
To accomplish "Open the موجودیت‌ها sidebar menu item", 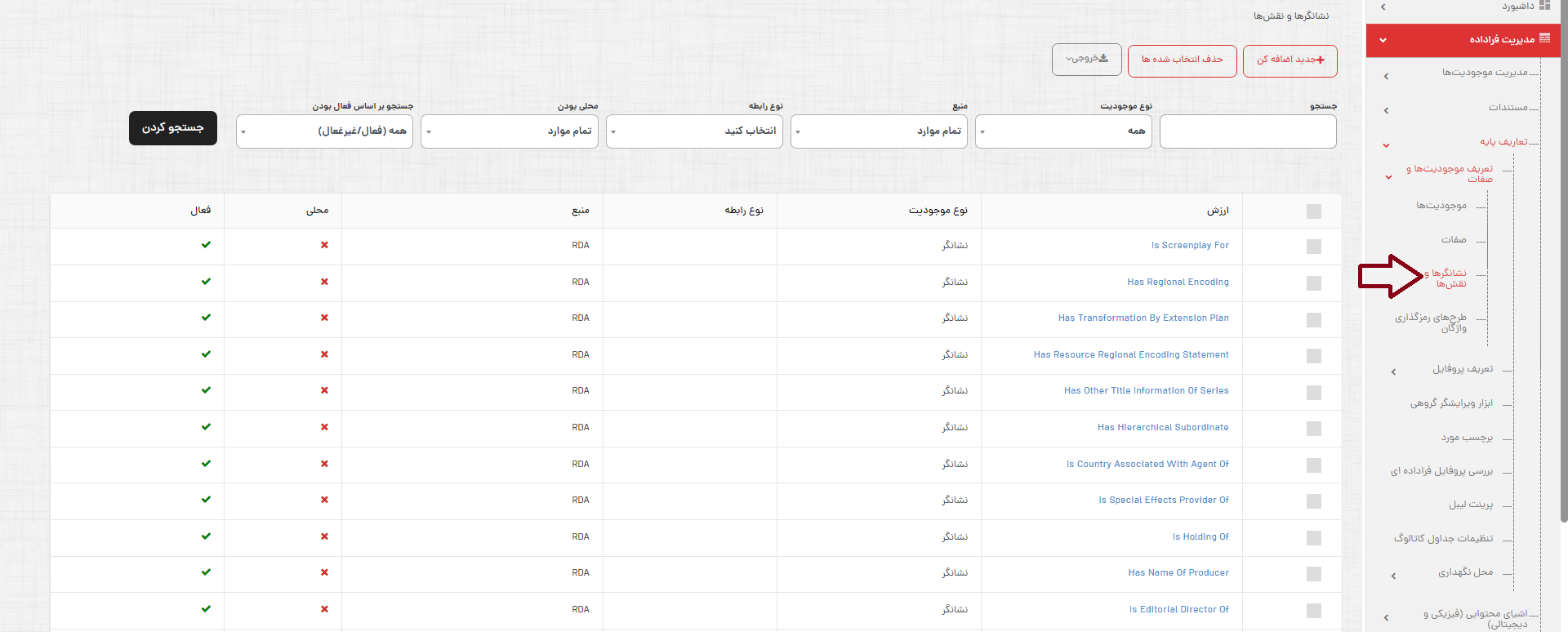I will coord(1441,206).
